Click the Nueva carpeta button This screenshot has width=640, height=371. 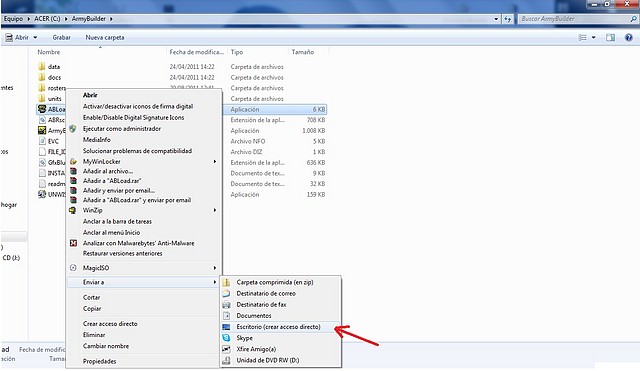point(104,38)
